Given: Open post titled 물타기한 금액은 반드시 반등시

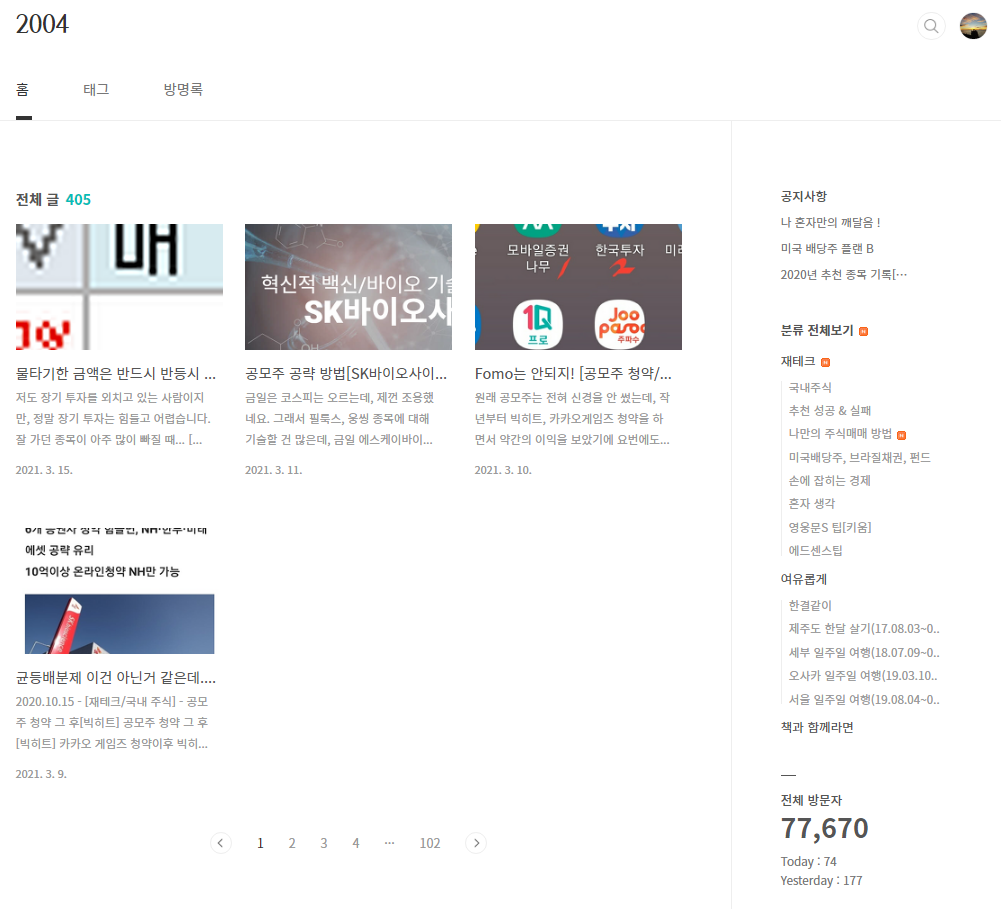Looking at the screenshot, I should point(116,373).
